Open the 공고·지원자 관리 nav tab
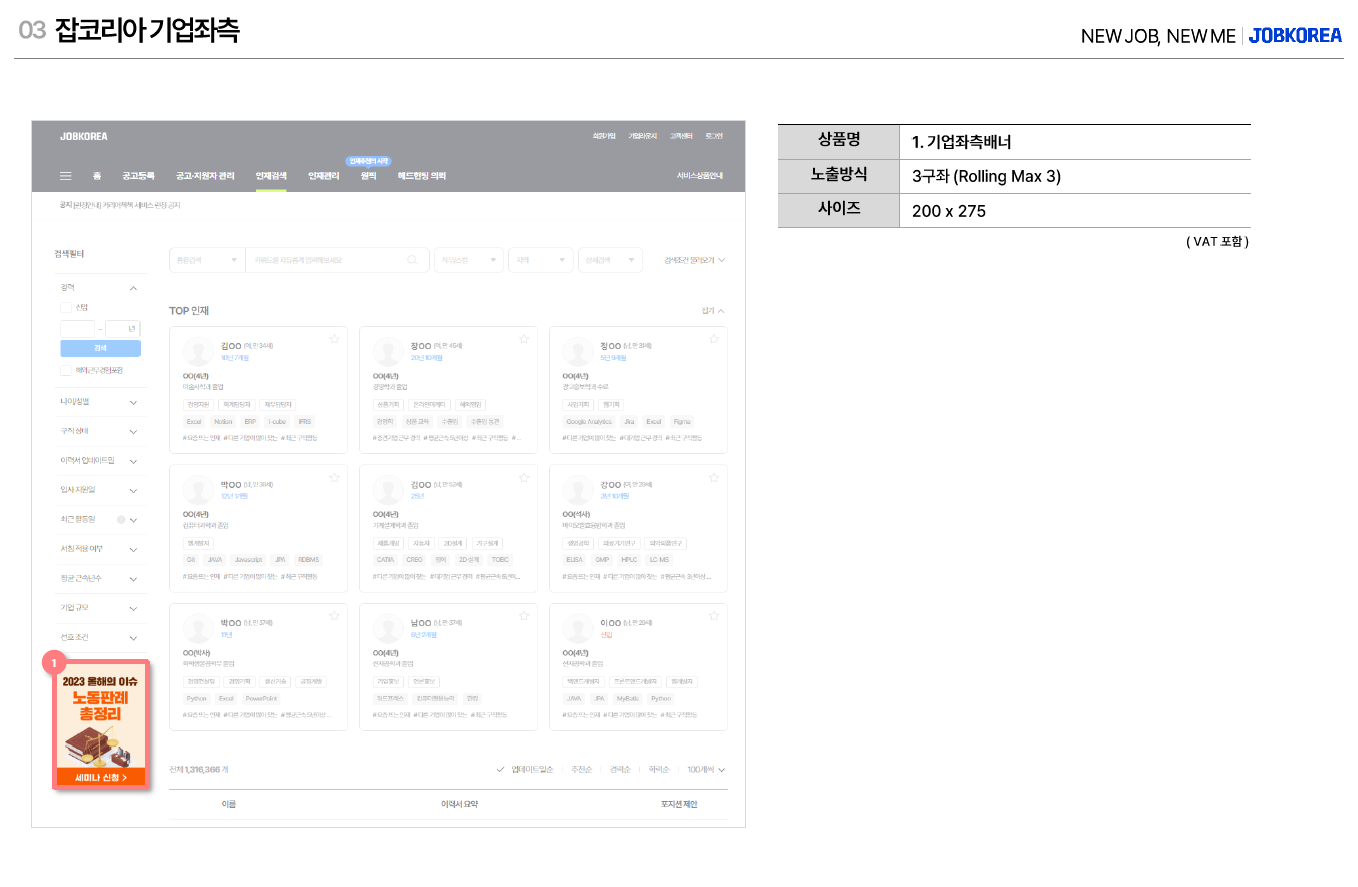1358x887 pixels. point(205,176)
